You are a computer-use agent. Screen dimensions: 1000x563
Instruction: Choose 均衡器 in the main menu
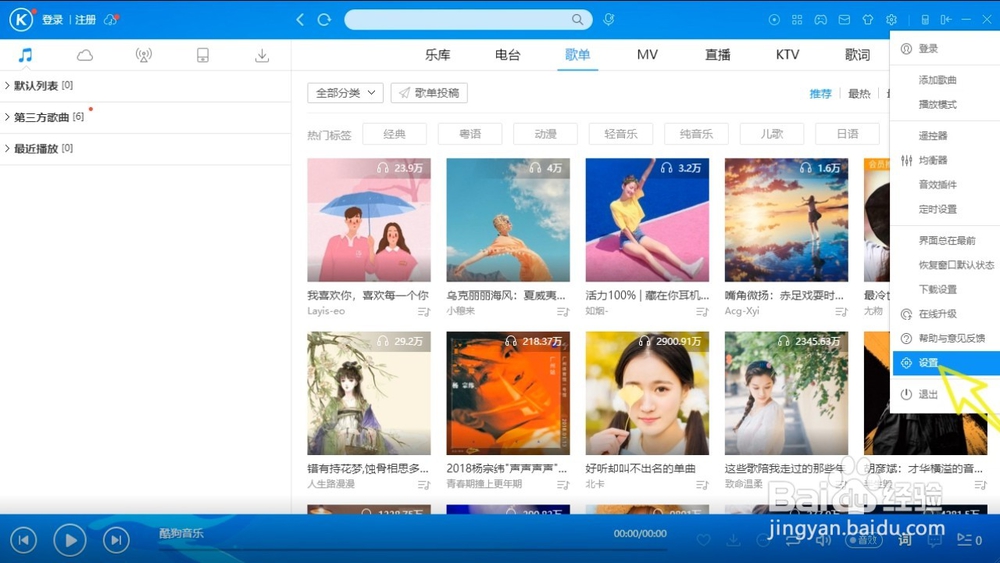tap(946, 160)
